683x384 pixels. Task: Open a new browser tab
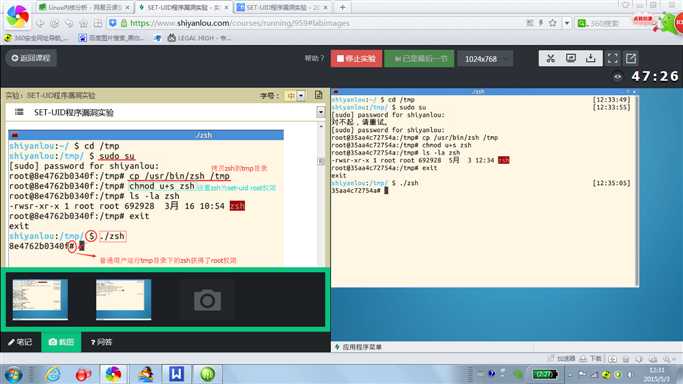[343, 7]
